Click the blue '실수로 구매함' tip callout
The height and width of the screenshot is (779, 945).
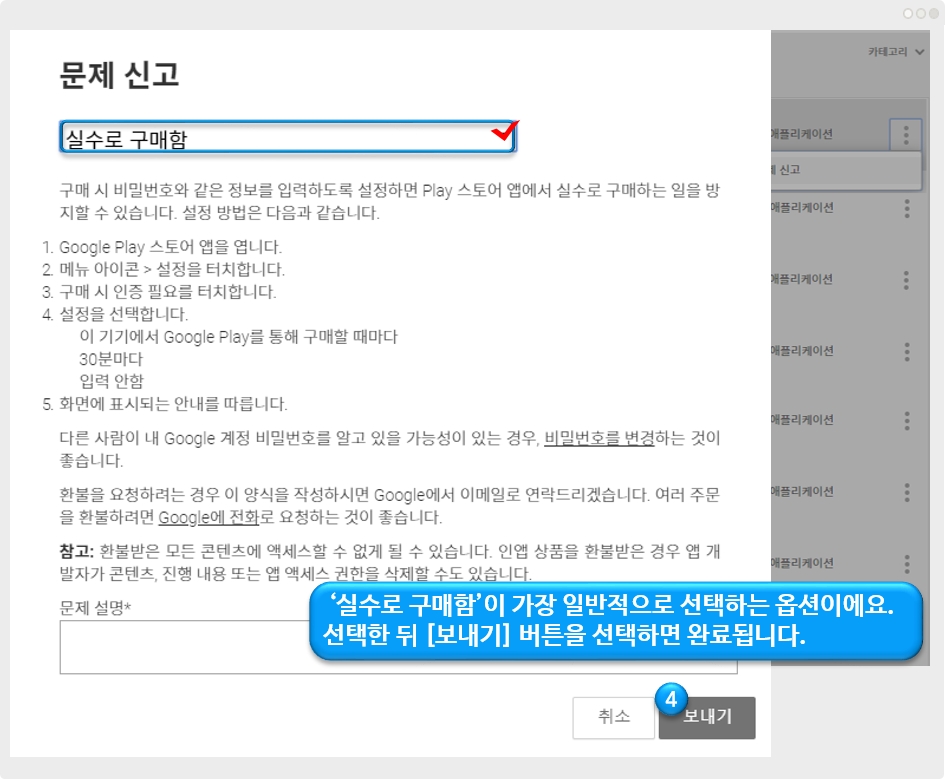coord(614,621)
